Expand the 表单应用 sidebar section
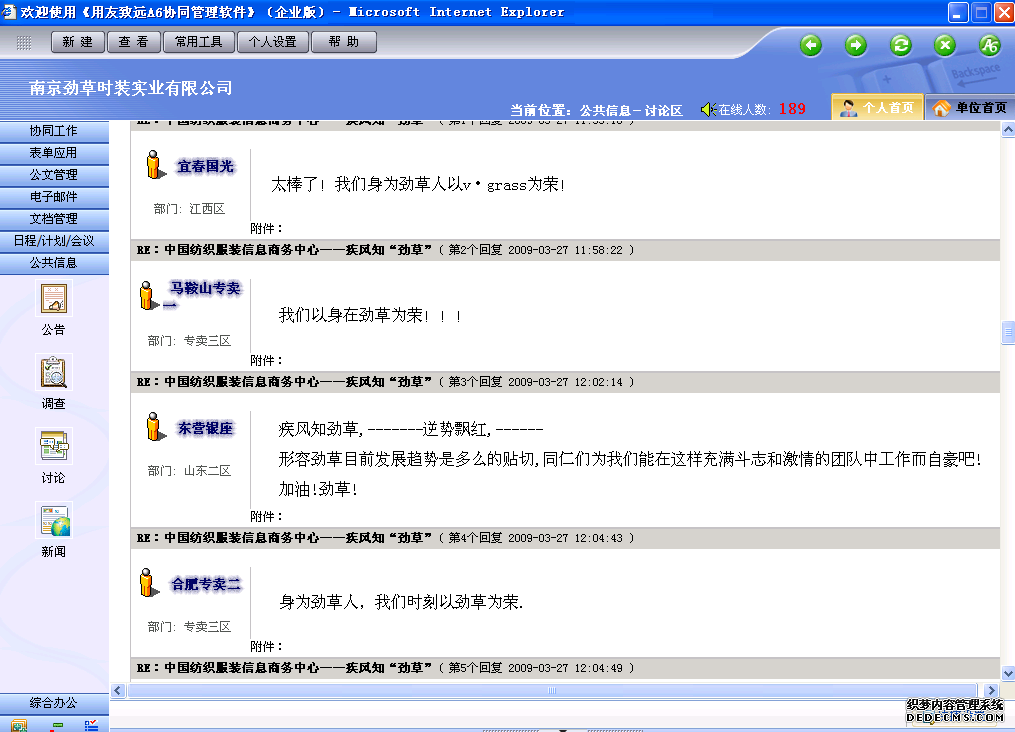 54,153
